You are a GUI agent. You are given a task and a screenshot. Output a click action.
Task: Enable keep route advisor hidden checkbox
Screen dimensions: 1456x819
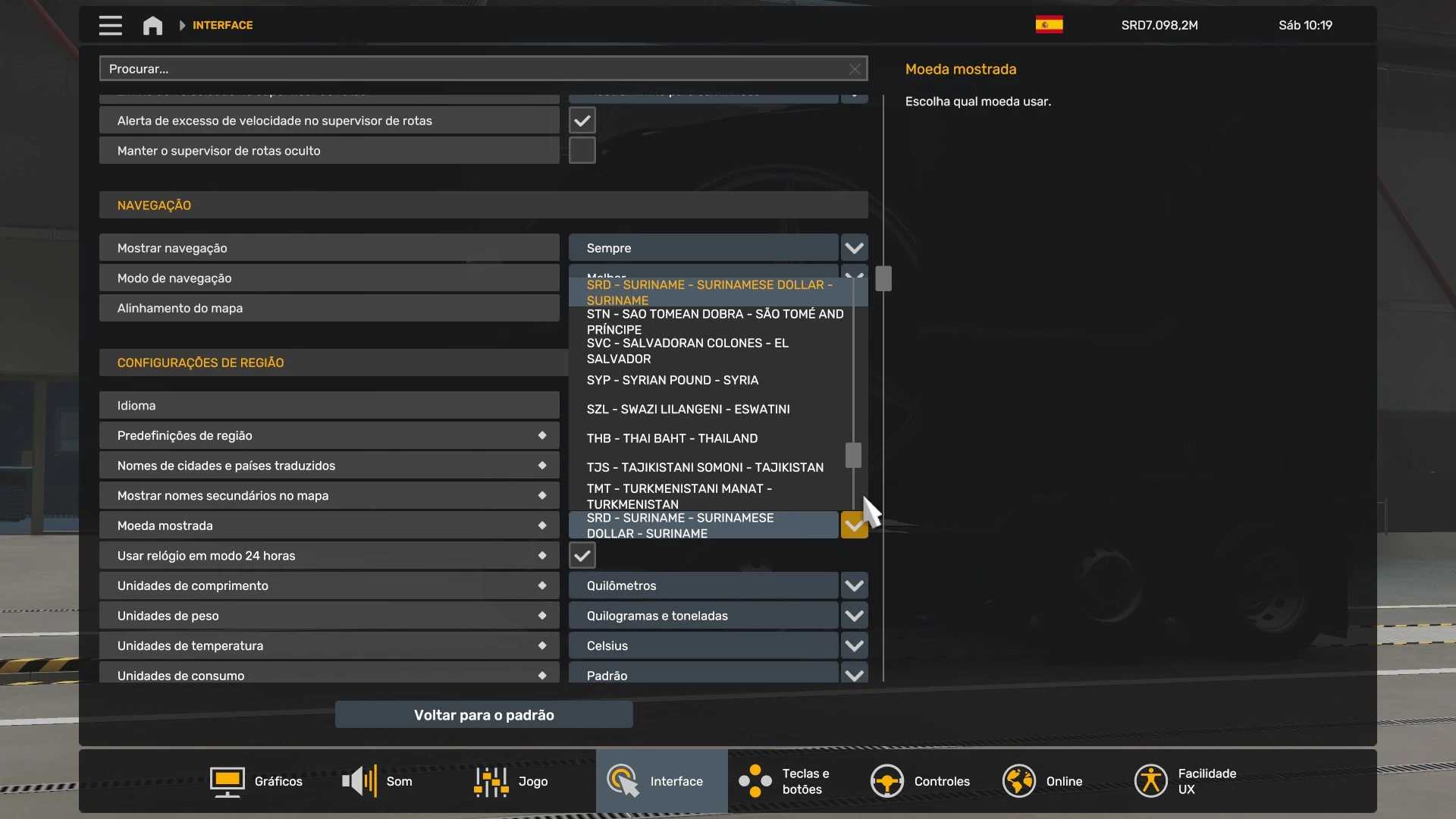click(x=582, y=151)
